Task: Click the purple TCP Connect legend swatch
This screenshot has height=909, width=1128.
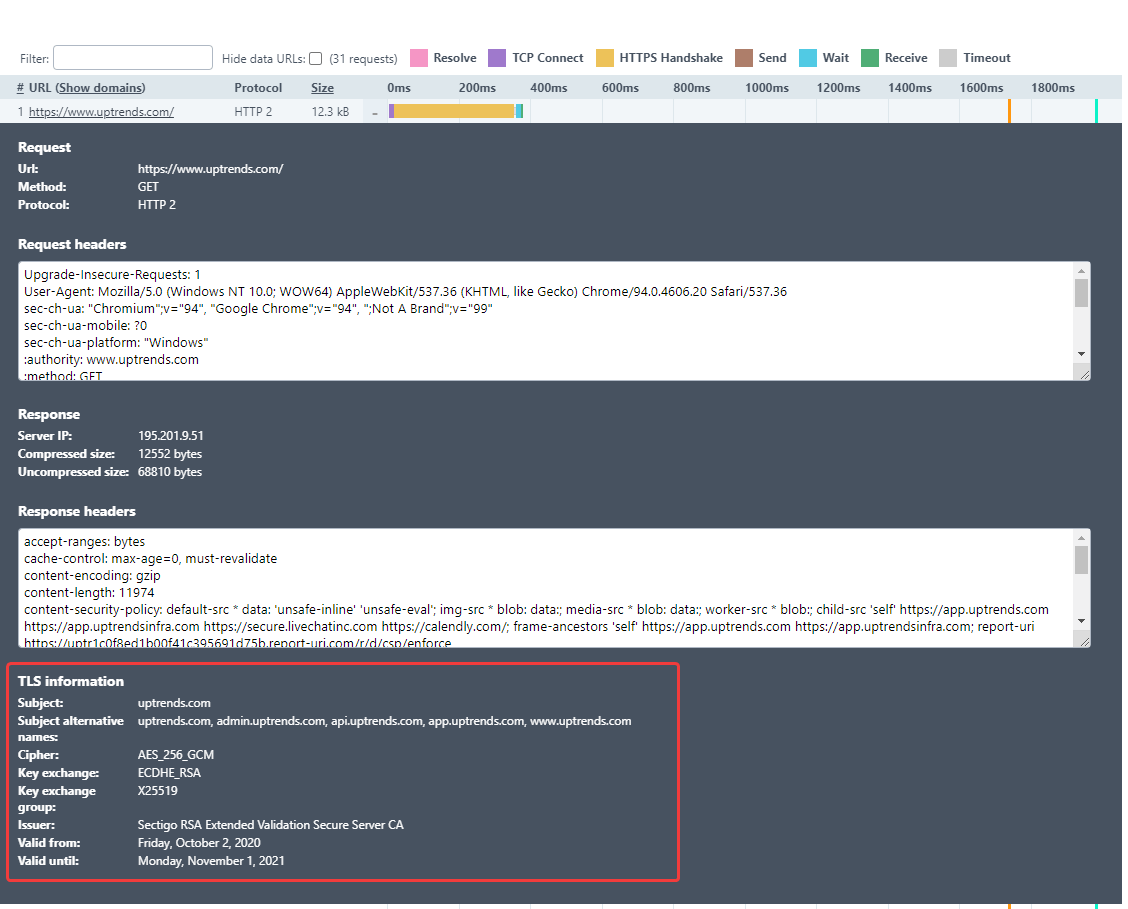Action: pyautogui.click(x=497, y=58)
